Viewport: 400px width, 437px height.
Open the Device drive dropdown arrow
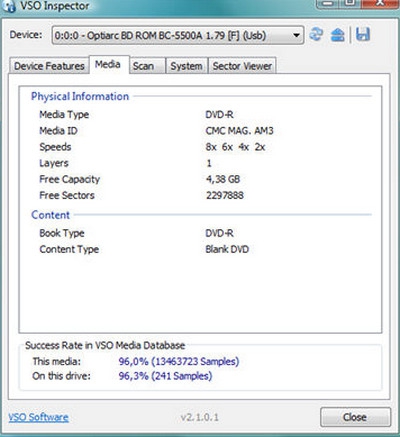[296, 35]
